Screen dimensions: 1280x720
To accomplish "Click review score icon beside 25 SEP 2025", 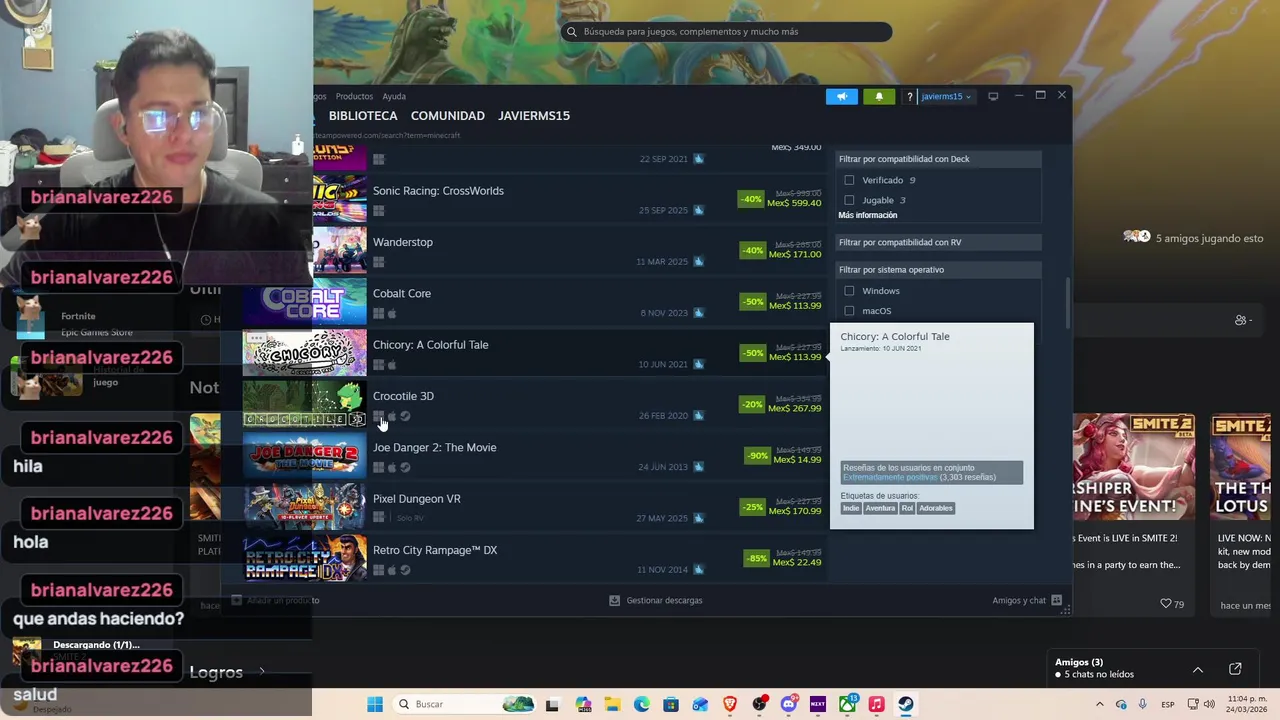I will (699, 210).
